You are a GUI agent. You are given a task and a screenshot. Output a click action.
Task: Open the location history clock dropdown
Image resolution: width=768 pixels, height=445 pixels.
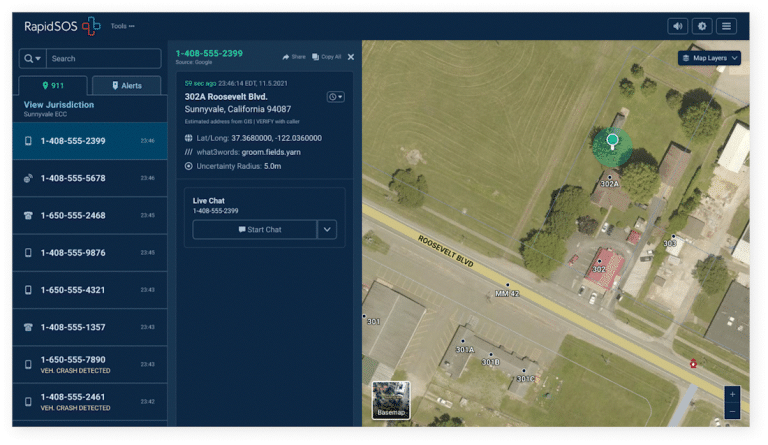(x=336, y=97)
